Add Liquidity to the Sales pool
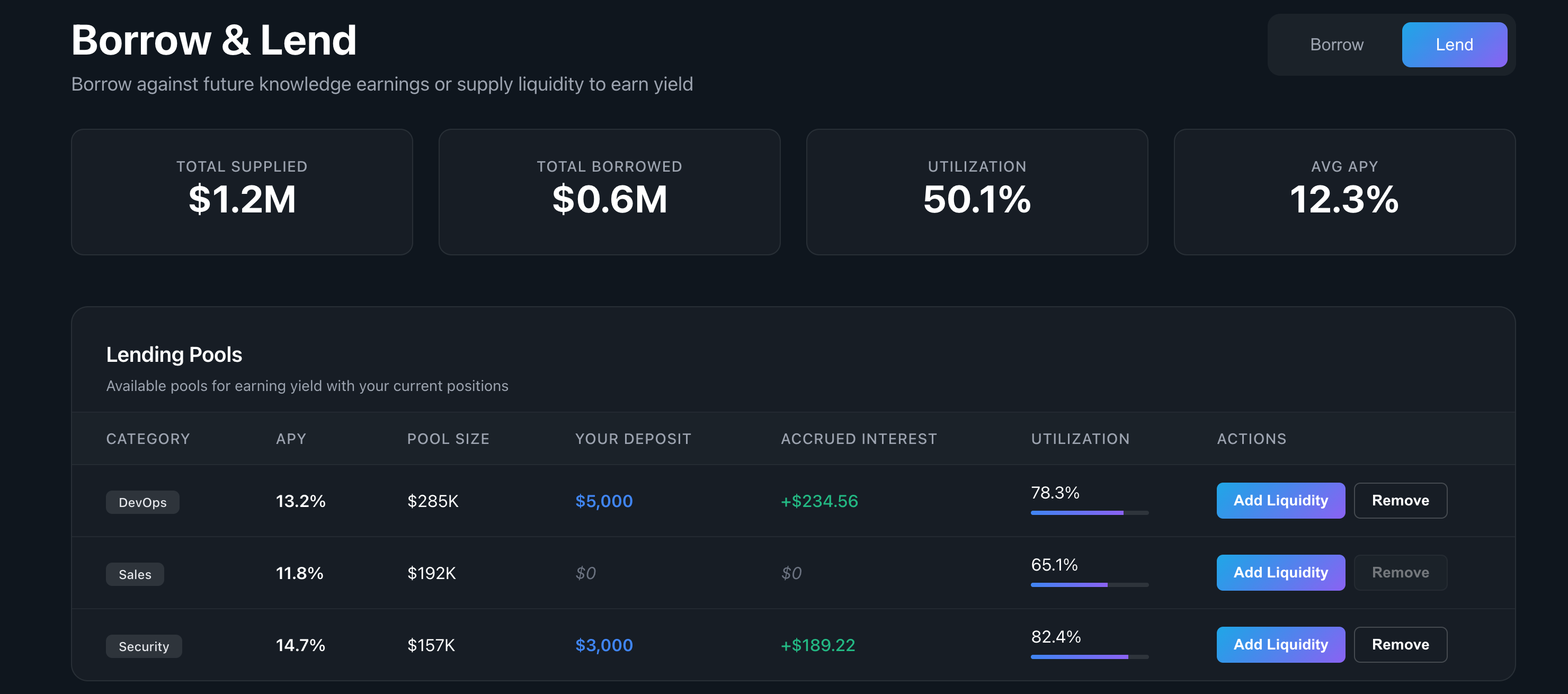 pos(1280,572)
